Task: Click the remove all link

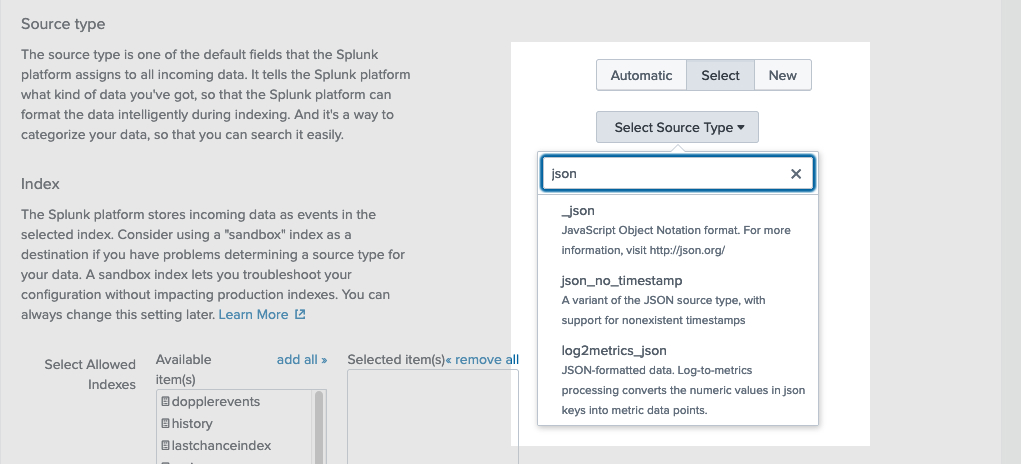Action: coord(483,360)
